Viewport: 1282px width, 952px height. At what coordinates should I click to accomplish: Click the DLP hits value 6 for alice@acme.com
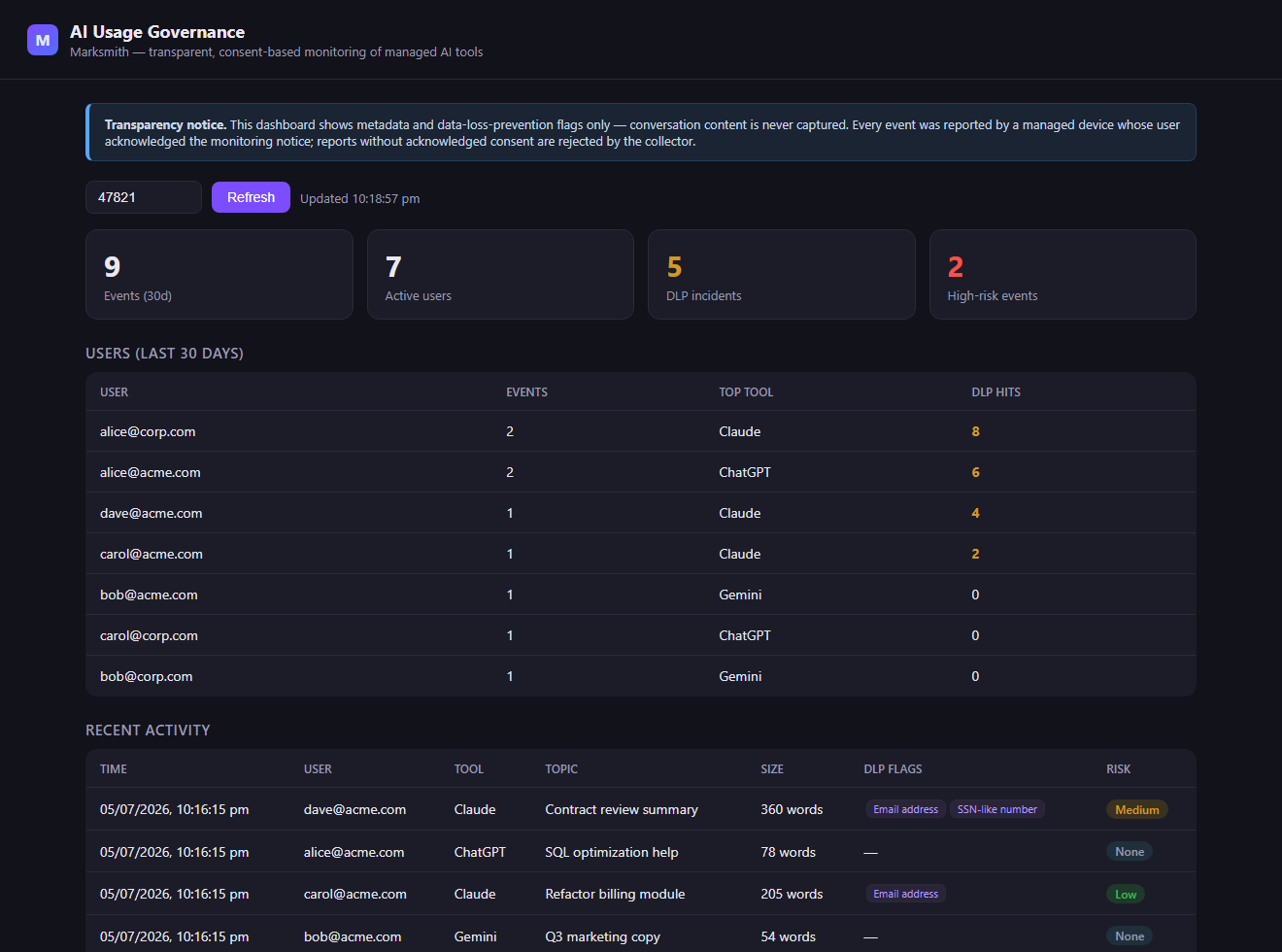tap(975, 472)
